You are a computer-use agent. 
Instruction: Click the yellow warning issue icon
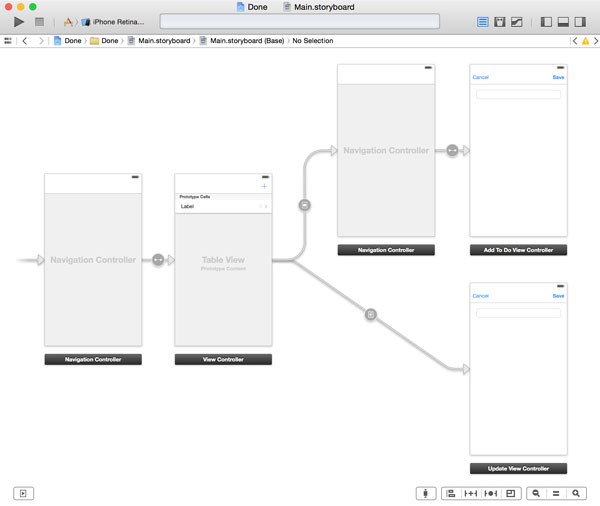(585, 41)
